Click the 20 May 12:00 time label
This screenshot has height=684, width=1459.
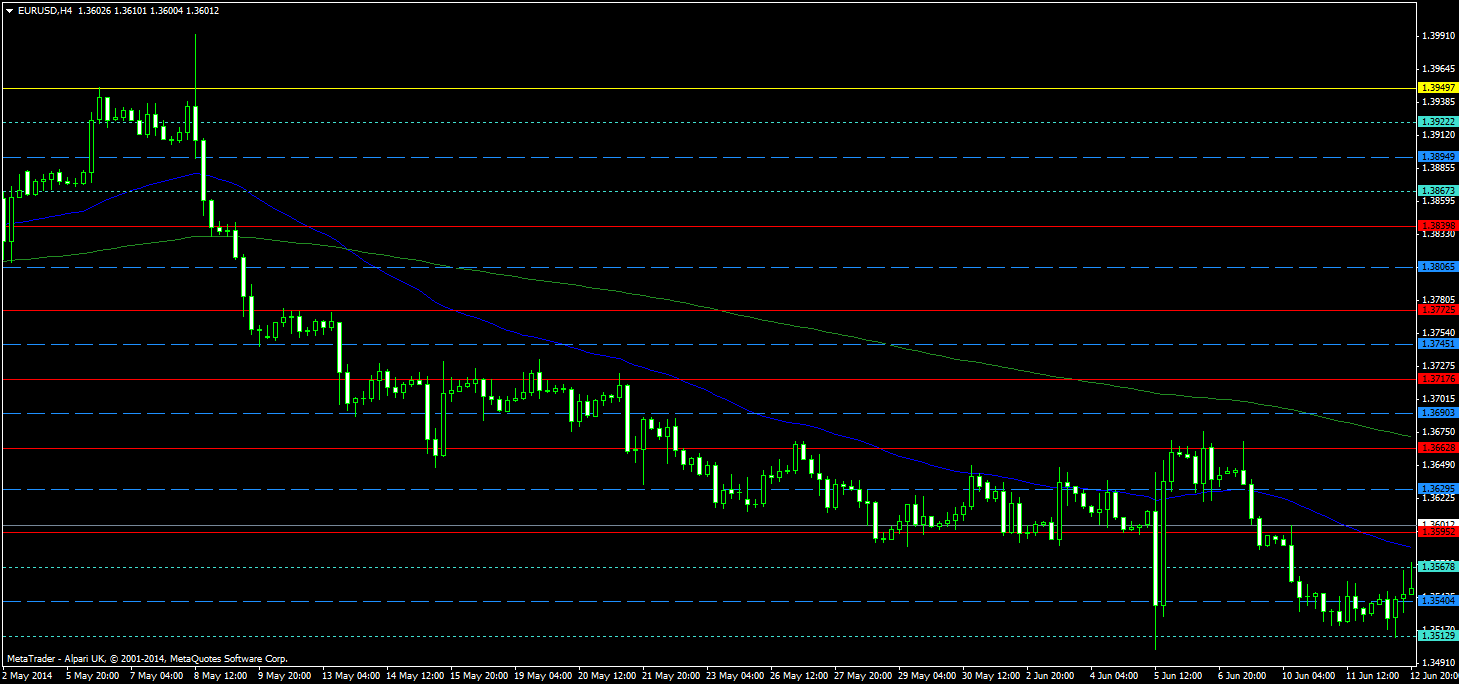point(607,676)
